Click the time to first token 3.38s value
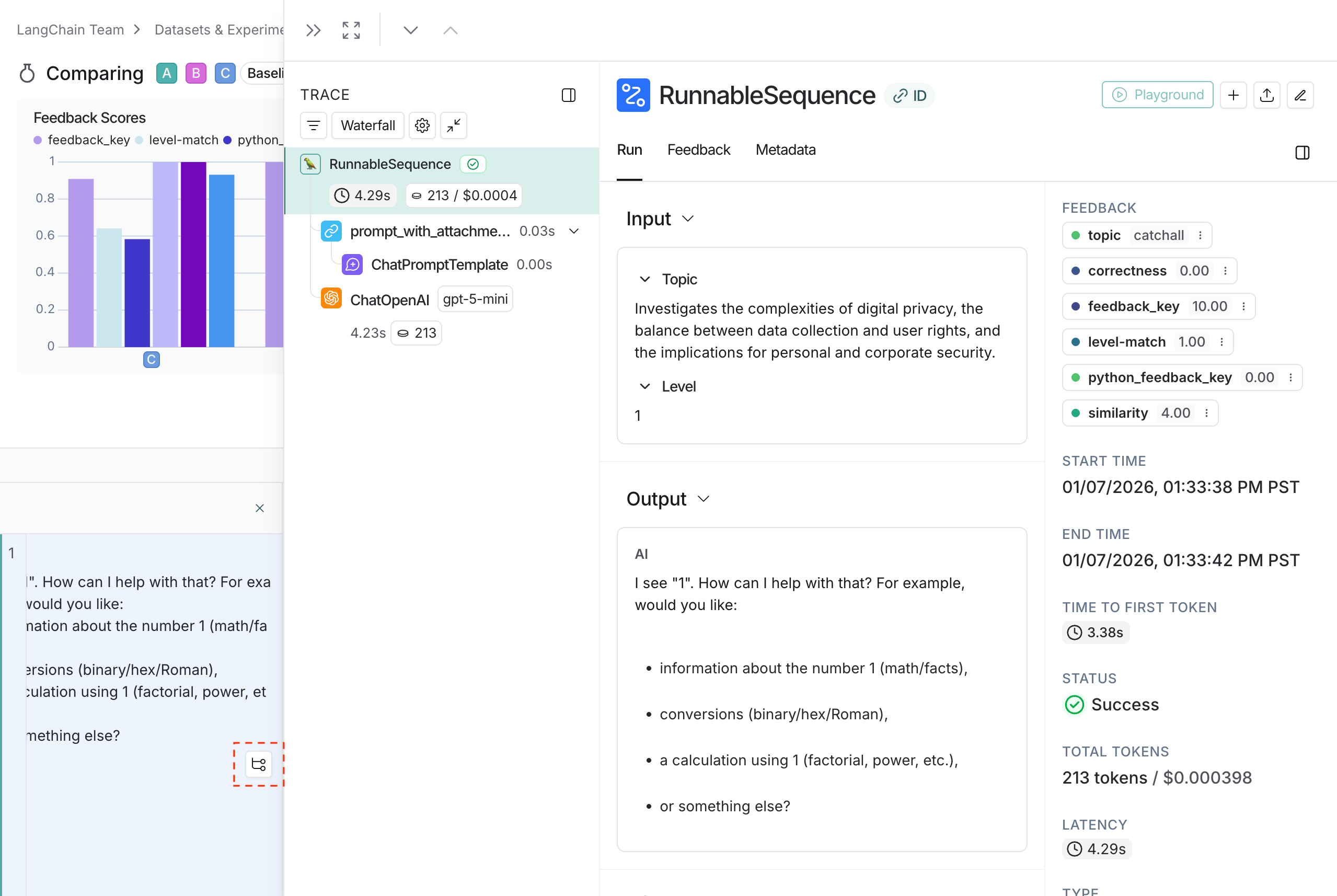 coord(1097,633)
